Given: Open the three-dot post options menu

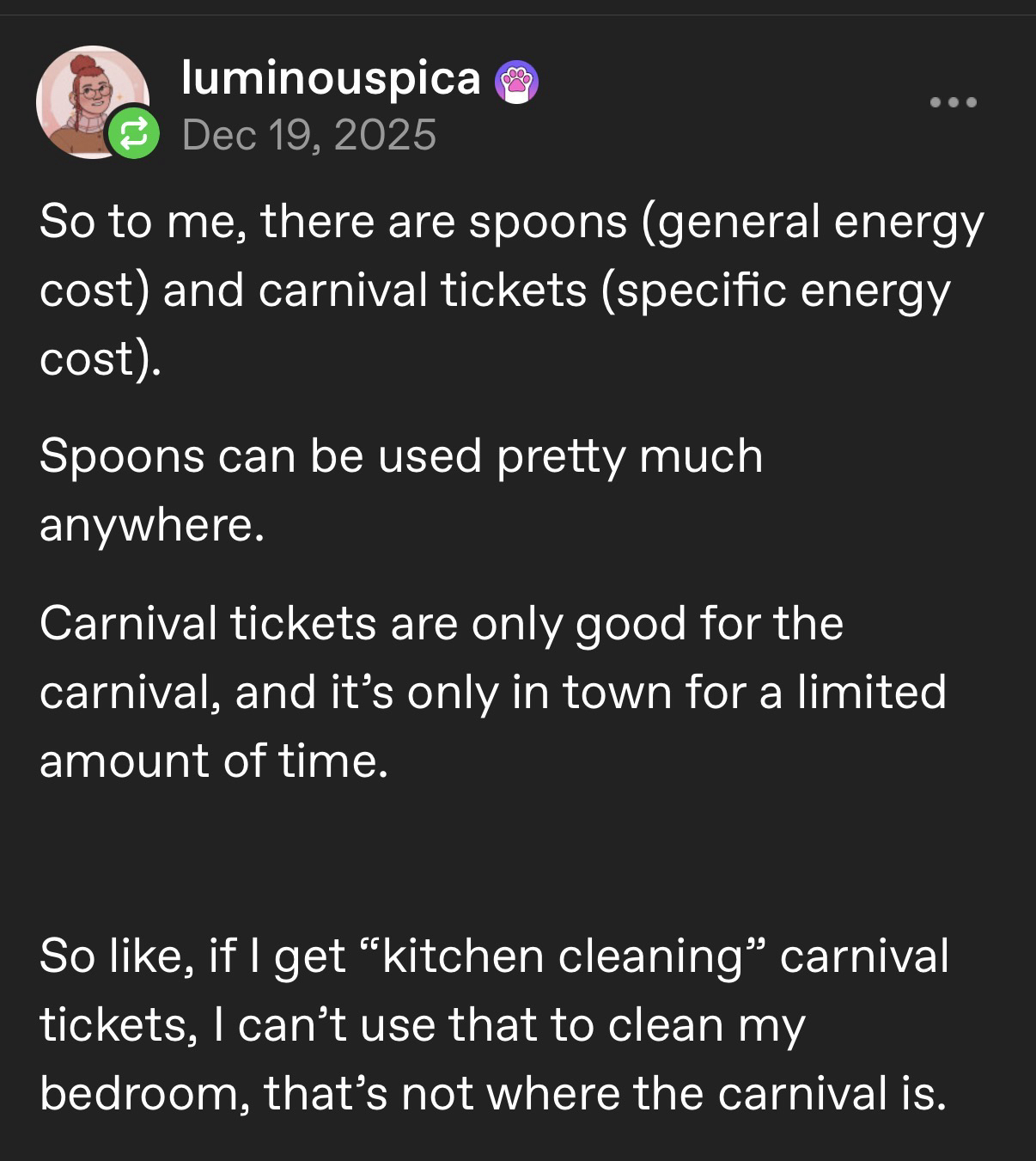Looking at the screenshot, I should coord(954,101).
